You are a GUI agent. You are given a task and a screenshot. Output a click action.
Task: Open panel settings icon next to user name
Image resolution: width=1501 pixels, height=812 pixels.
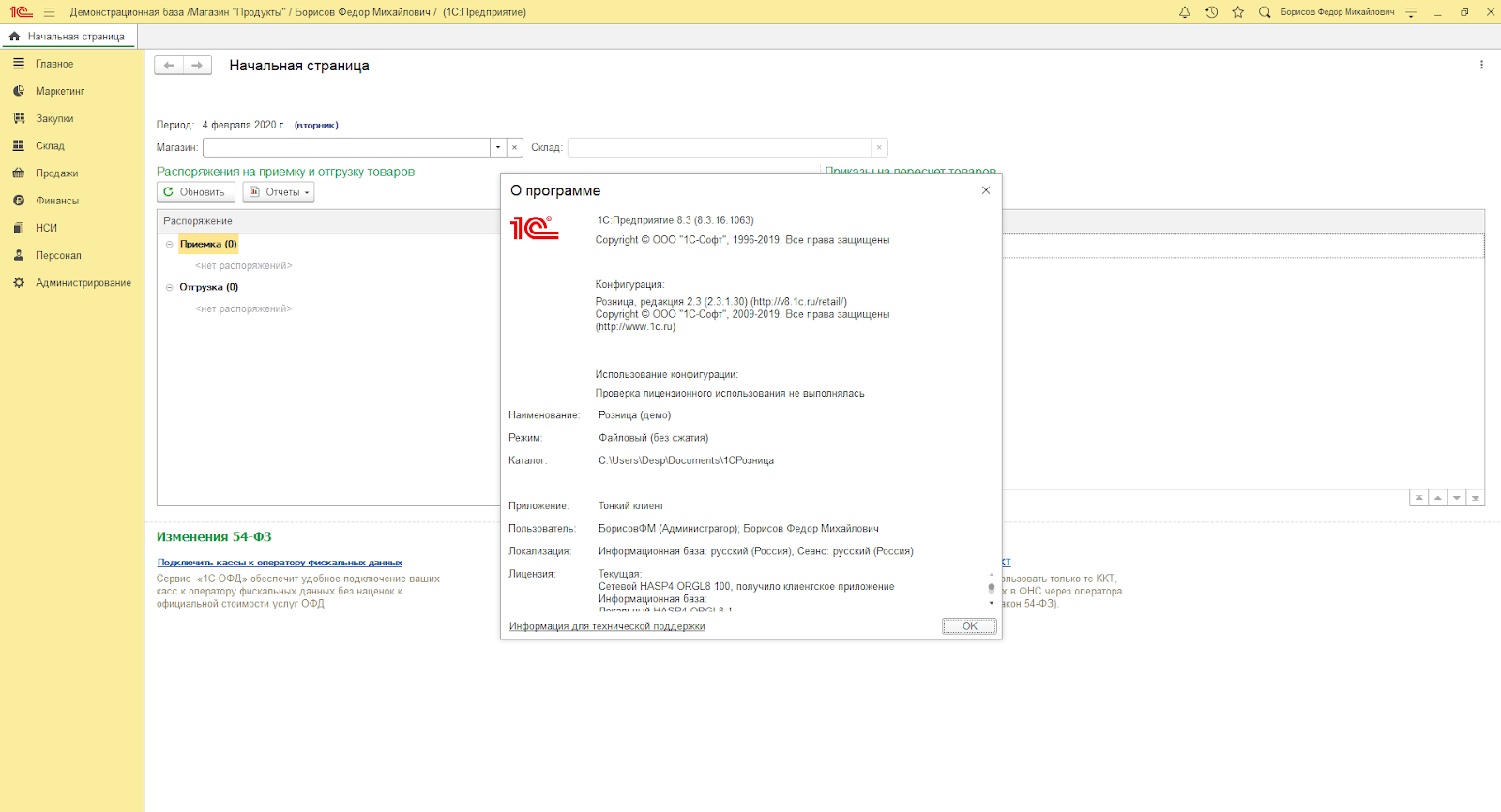point(1411,12)
